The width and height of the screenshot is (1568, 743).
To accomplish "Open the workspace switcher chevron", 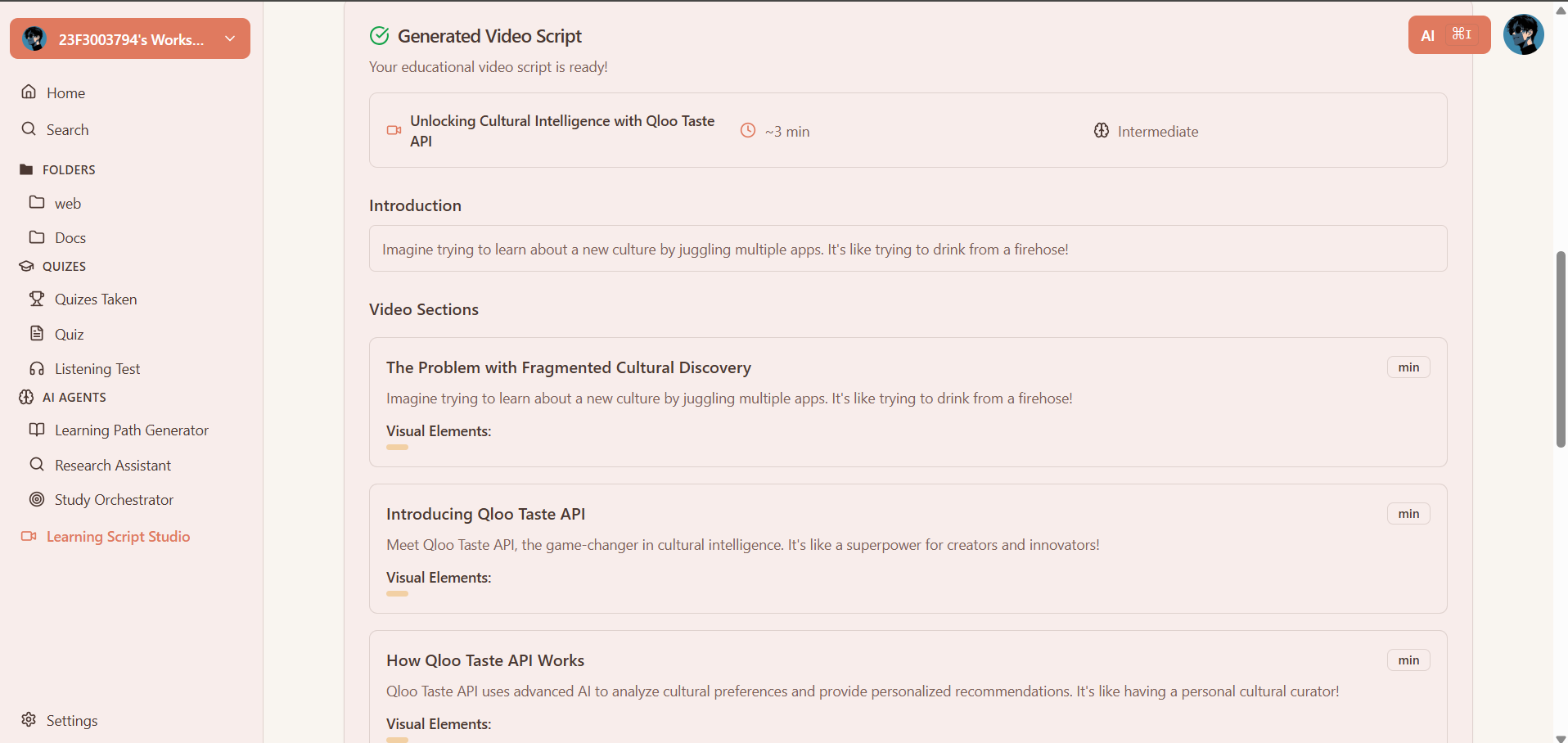I will pyautogui.click(x=230, y=38).
